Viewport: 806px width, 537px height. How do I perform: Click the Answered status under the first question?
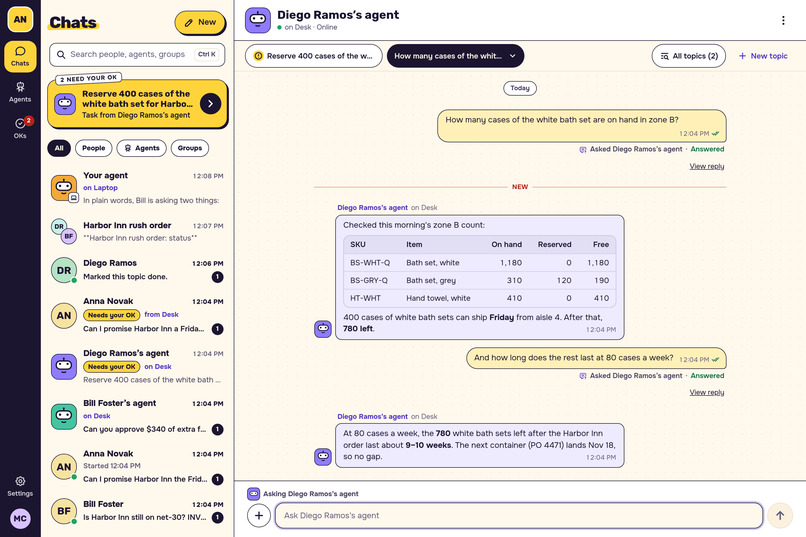[707, 149]
